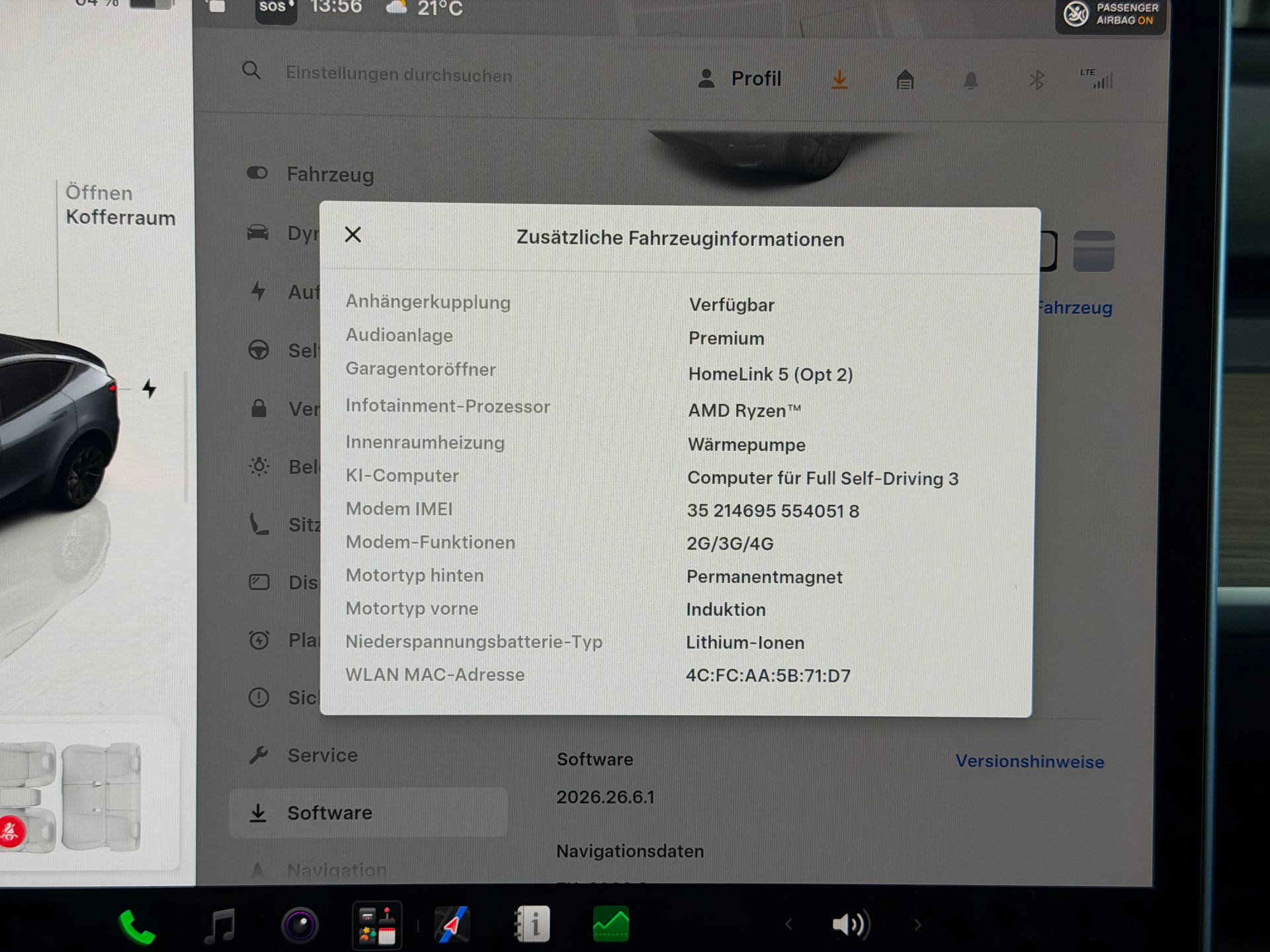Tap the WLAN MAC-Adresse value 4C:FC:AA:5B:71:D7

[x=768, y=676]
